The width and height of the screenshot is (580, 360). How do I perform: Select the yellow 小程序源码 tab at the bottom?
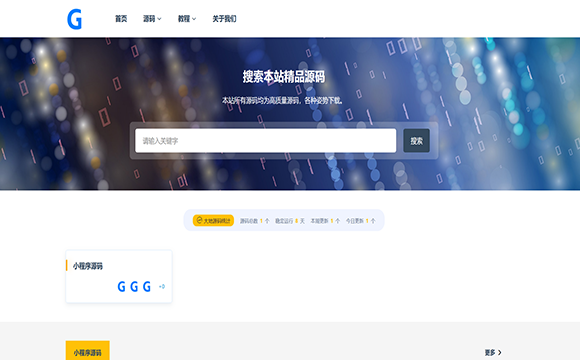pos(88,350)
